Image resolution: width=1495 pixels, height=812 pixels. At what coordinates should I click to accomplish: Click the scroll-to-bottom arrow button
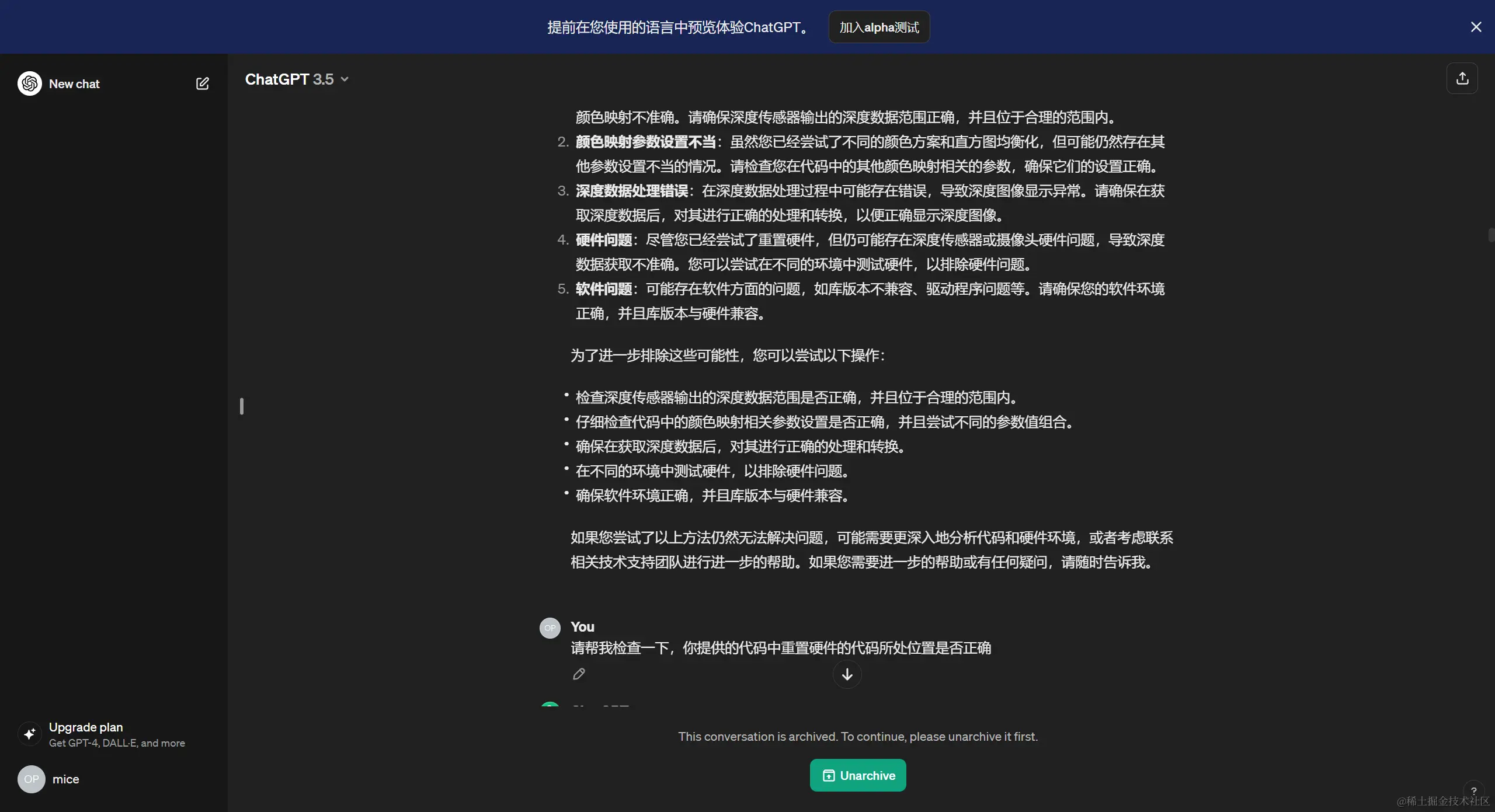tap(847, 674)
